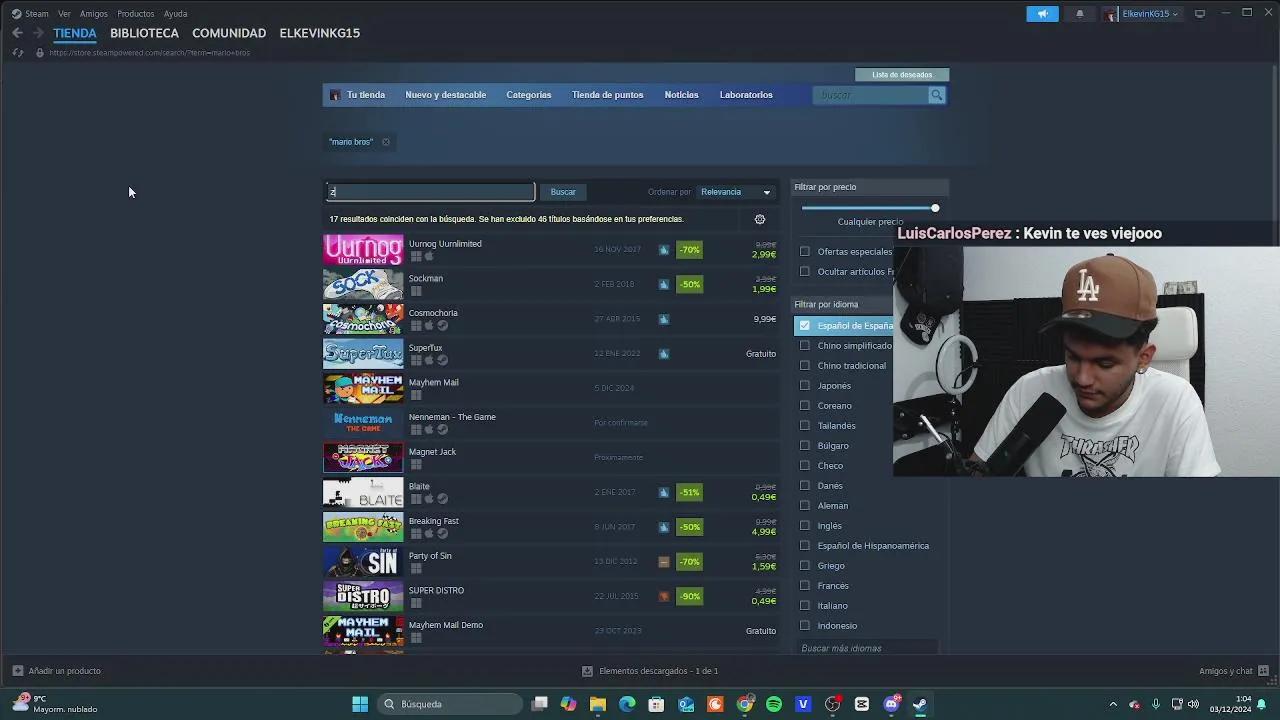Click the magnifying glass search icon
This screenshot has height=720, width=1280.
click(x=936, y=94)
